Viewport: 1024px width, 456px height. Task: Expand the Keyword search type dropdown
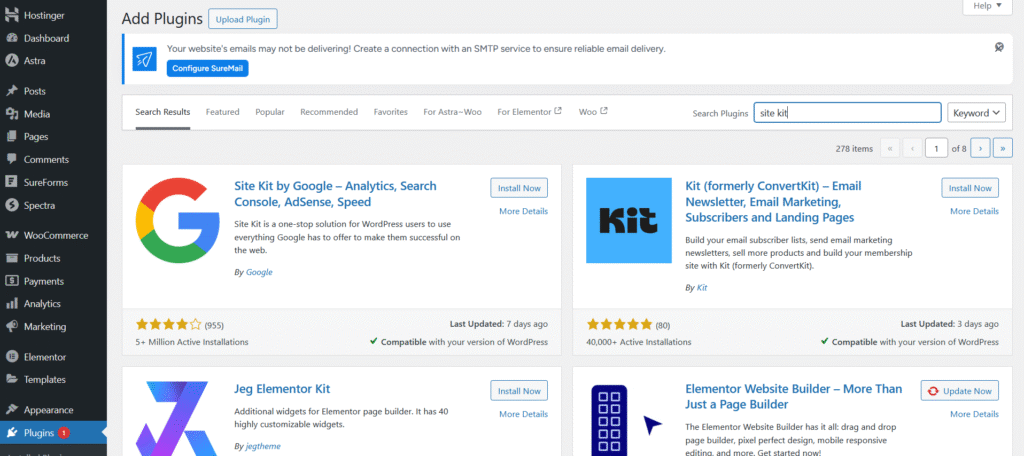976,113
